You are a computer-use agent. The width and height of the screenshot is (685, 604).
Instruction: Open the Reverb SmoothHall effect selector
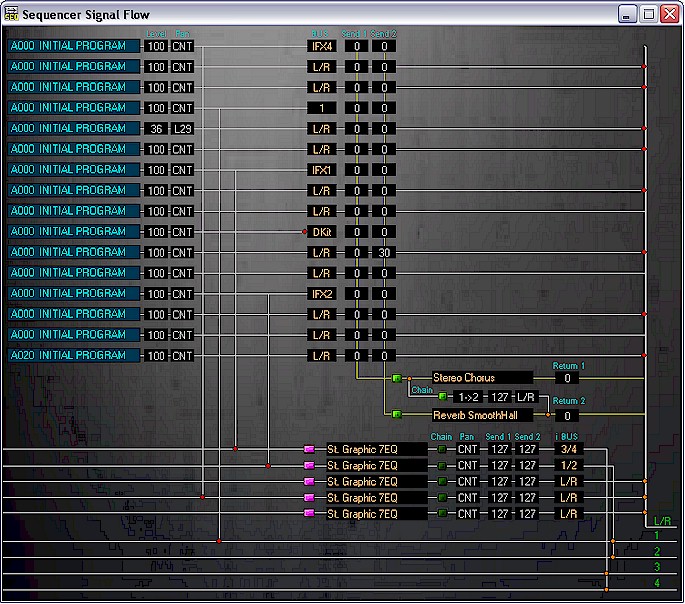click(x=482, y=415)
